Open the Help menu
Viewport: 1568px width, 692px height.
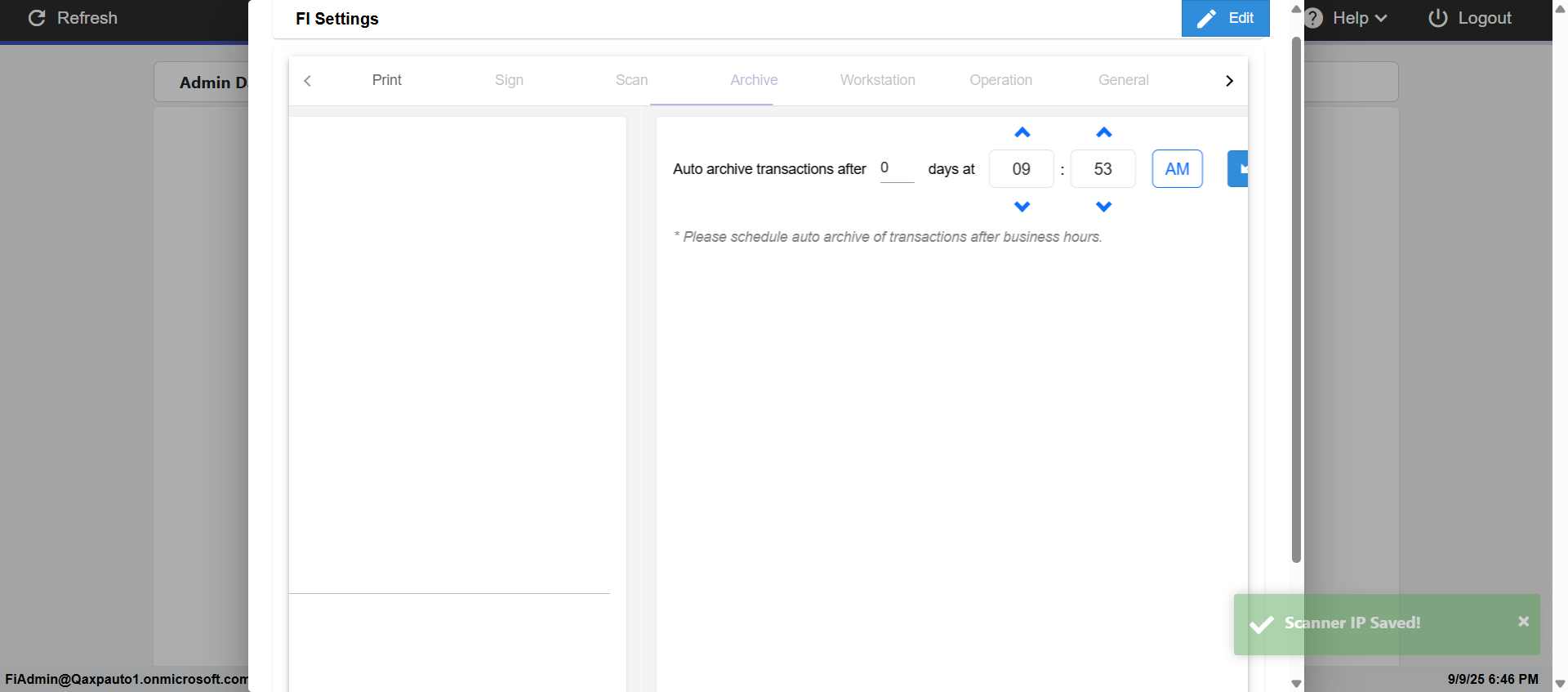pyautogui.click(x=1348, y=18)
